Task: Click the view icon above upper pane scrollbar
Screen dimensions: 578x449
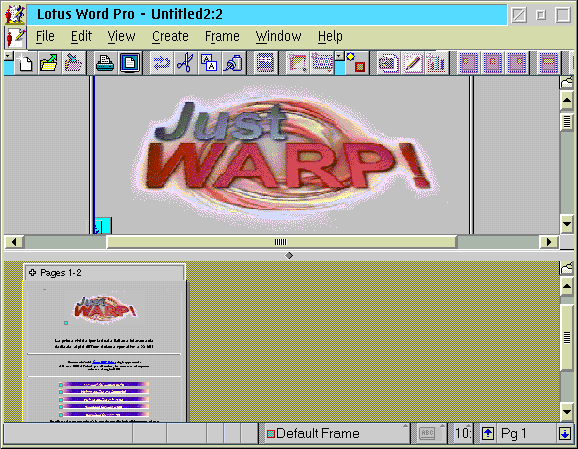Action: (x=567, y=82)
